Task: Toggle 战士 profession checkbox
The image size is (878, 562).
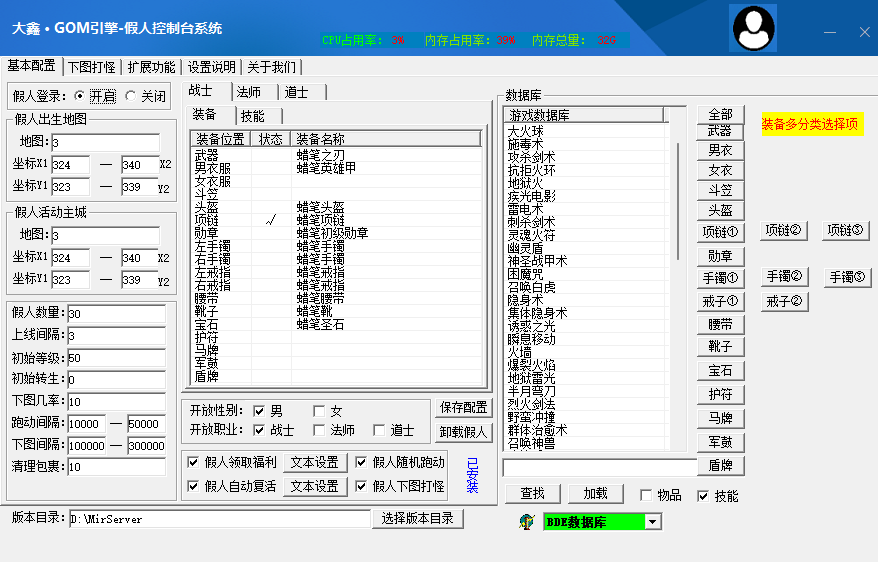Action: (259, 430)
